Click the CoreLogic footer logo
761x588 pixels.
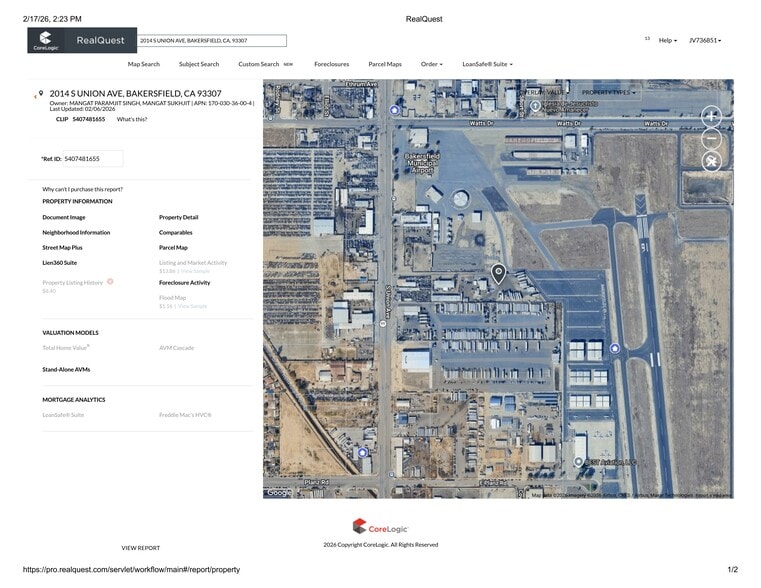pyautogui.click(x=380, y=527)
